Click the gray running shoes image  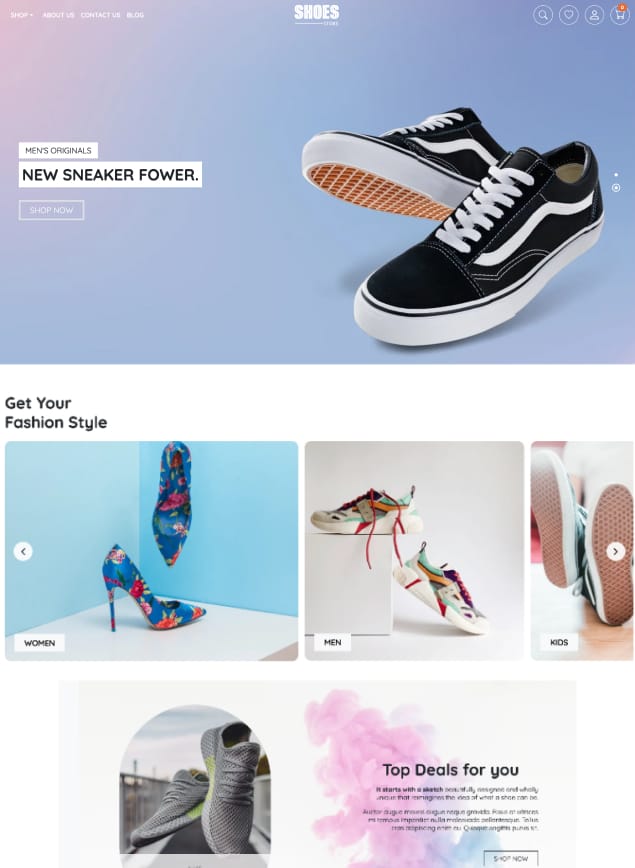point(195,786)
